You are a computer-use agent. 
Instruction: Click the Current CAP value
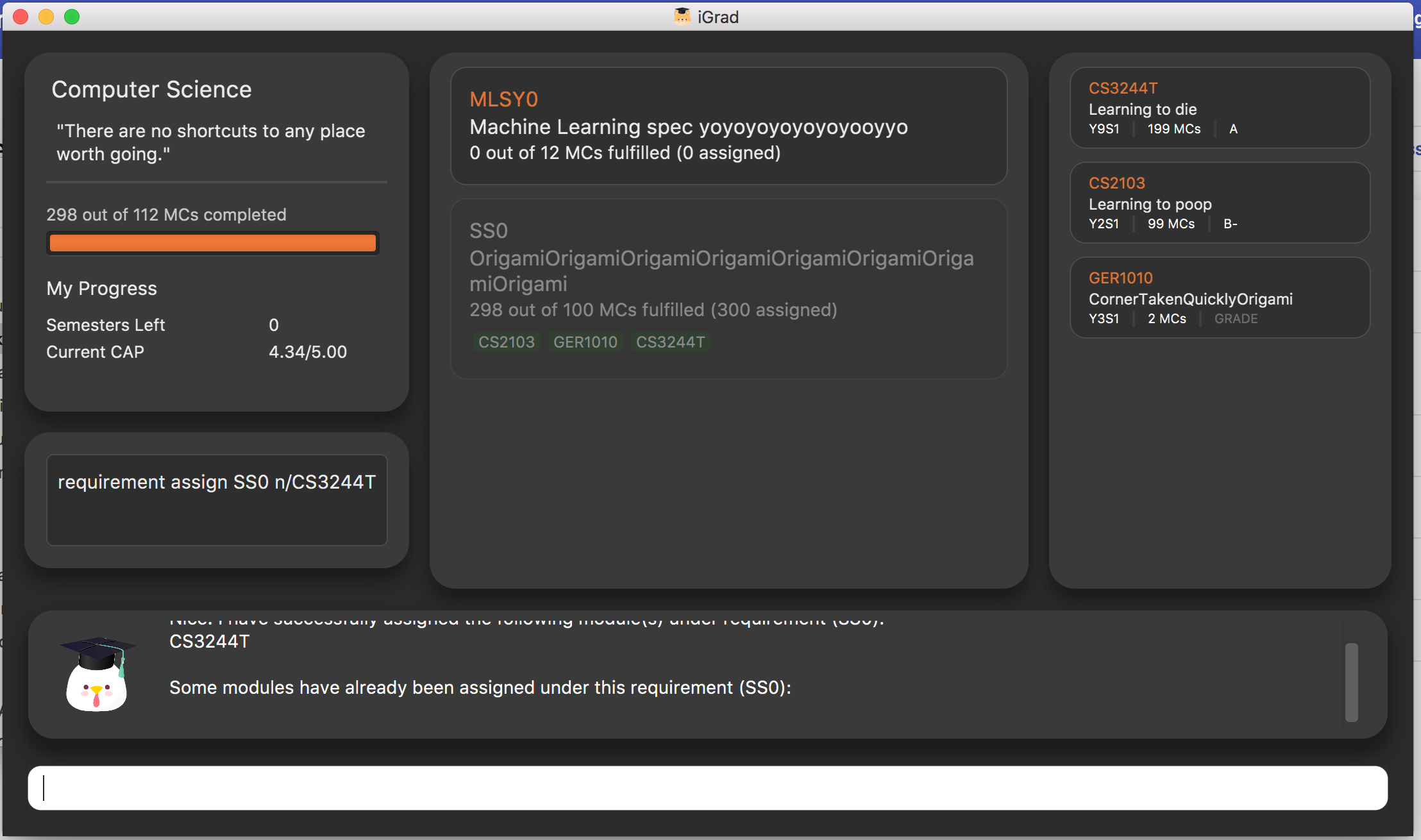coord(307,352)
